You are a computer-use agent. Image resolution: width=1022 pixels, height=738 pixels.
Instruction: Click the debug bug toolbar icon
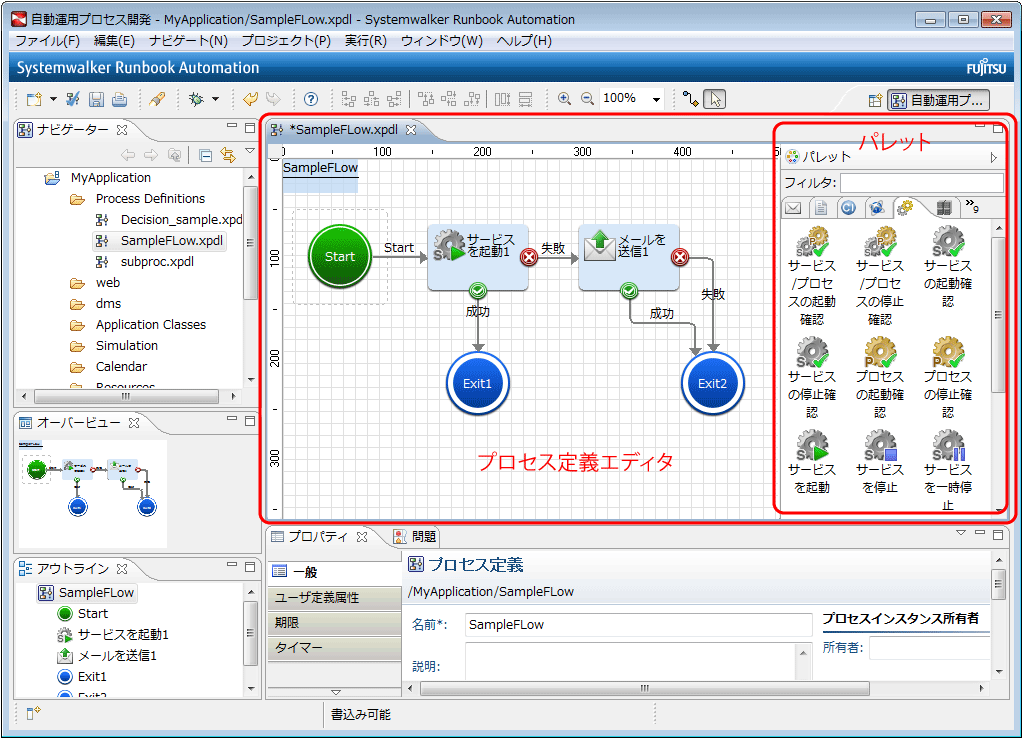196,99
